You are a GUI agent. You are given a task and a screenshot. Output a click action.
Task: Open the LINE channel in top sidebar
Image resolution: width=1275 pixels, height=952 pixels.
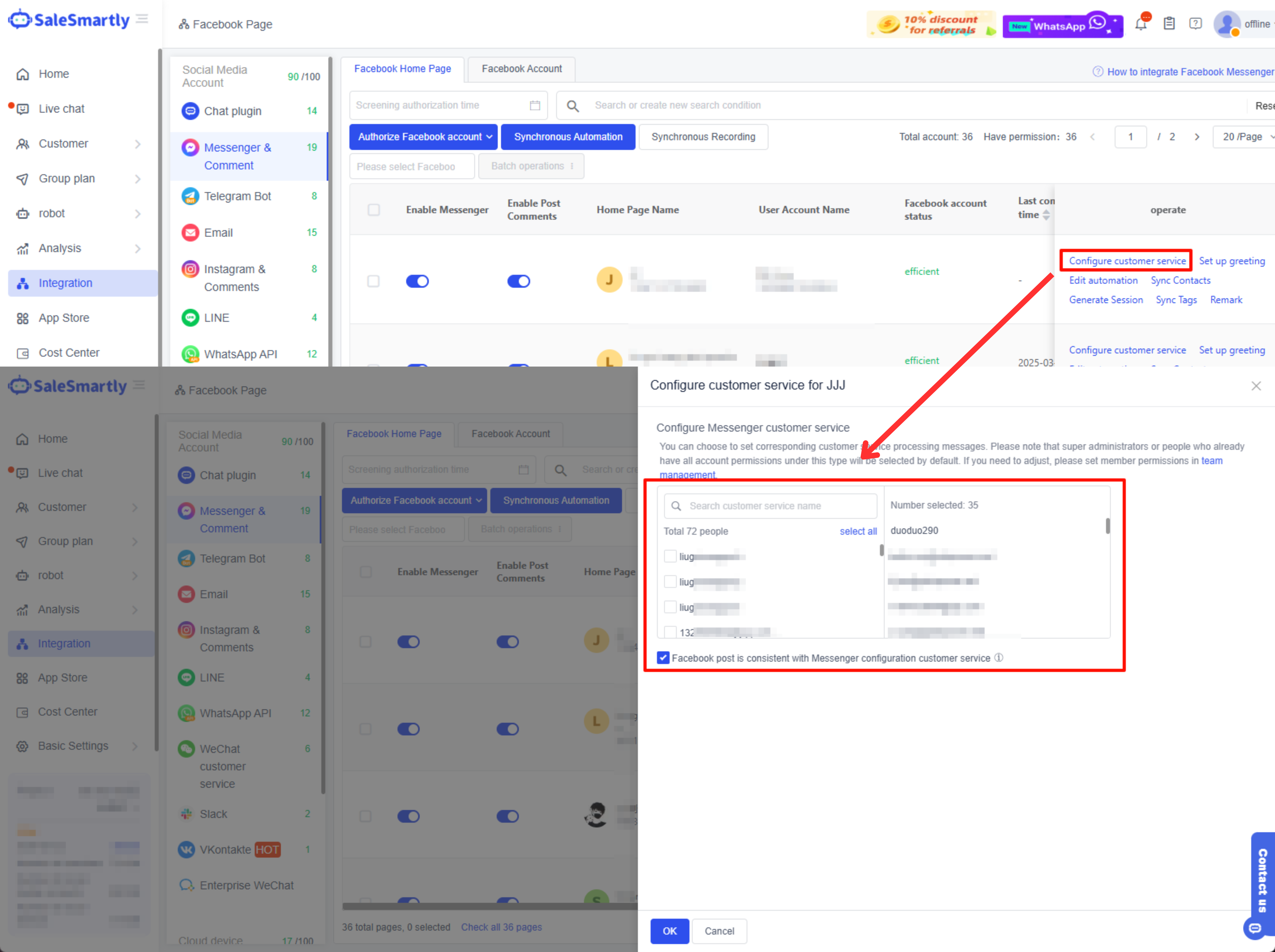pyautogui.click(x=216, y=318)
